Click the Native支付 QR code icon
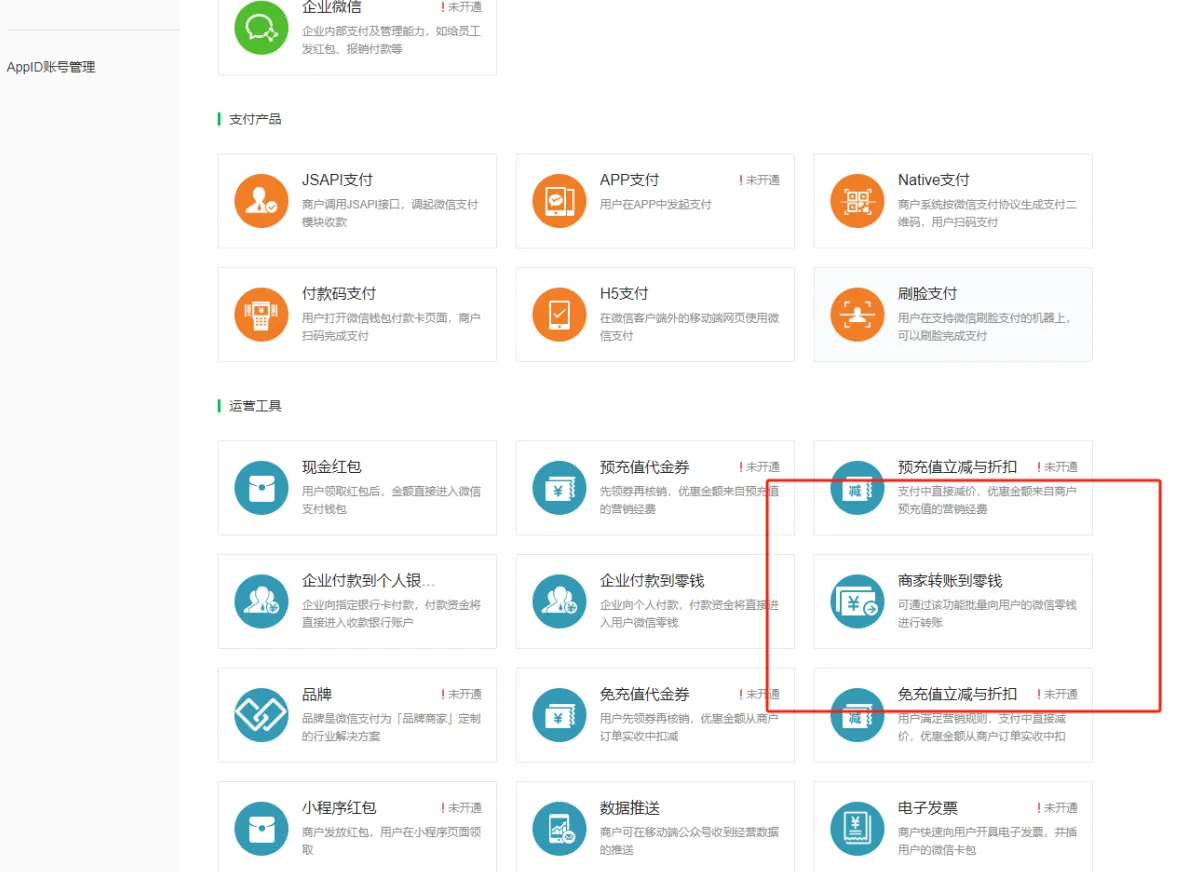The image size is (1192, 872). [857, 201]
